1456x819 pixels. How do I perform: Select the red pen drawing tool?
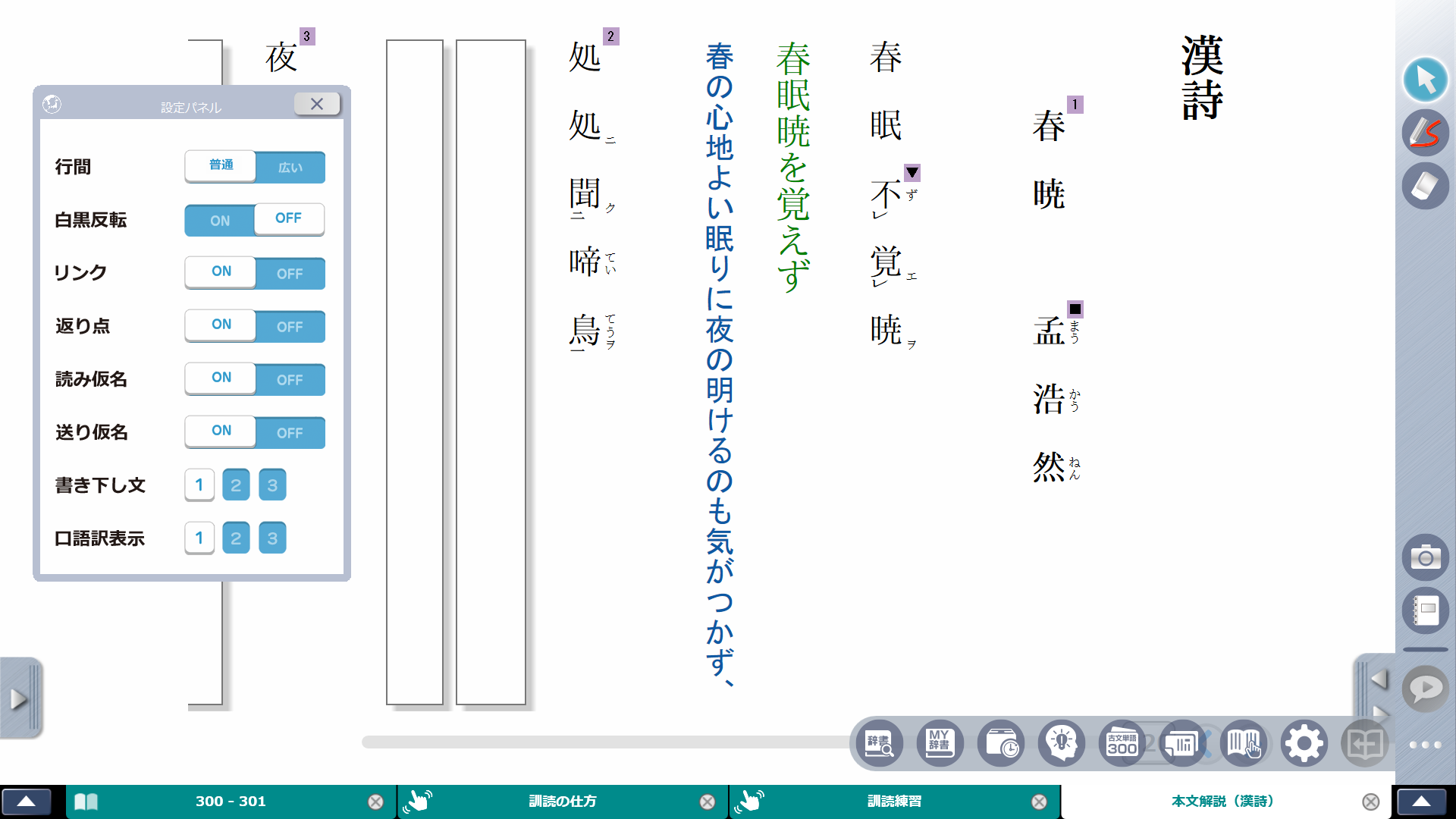point(1425,133)
